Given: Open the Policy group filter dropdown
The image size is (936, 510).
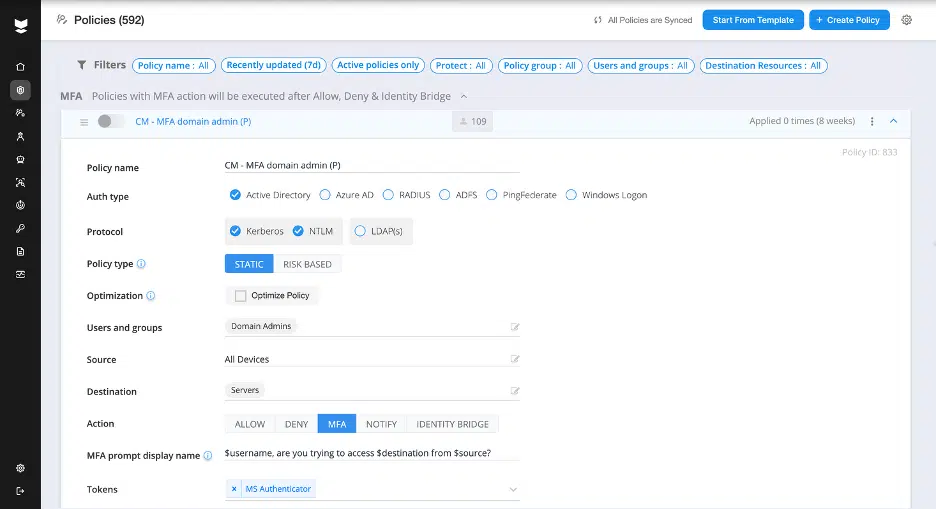Looking at the screenshot, I should (540, 66).
